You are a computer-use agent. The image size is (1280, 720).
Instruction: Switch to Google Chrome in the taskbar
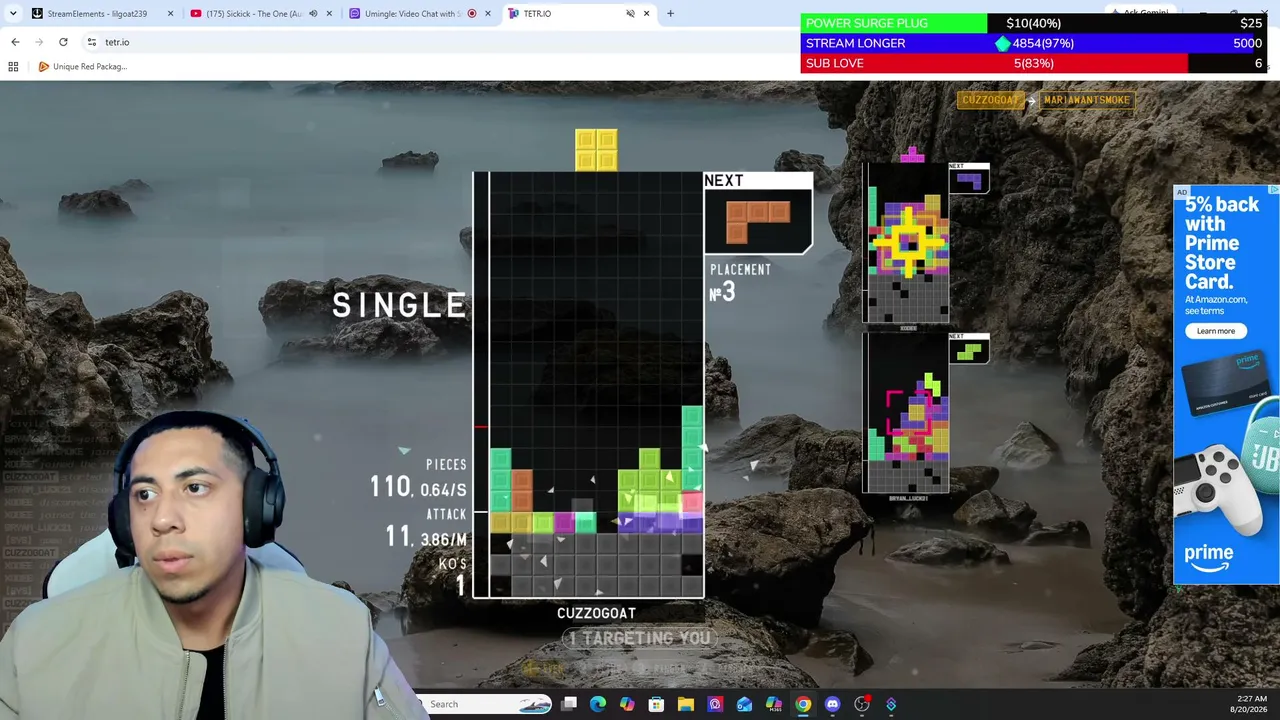(x=803, y=704)
